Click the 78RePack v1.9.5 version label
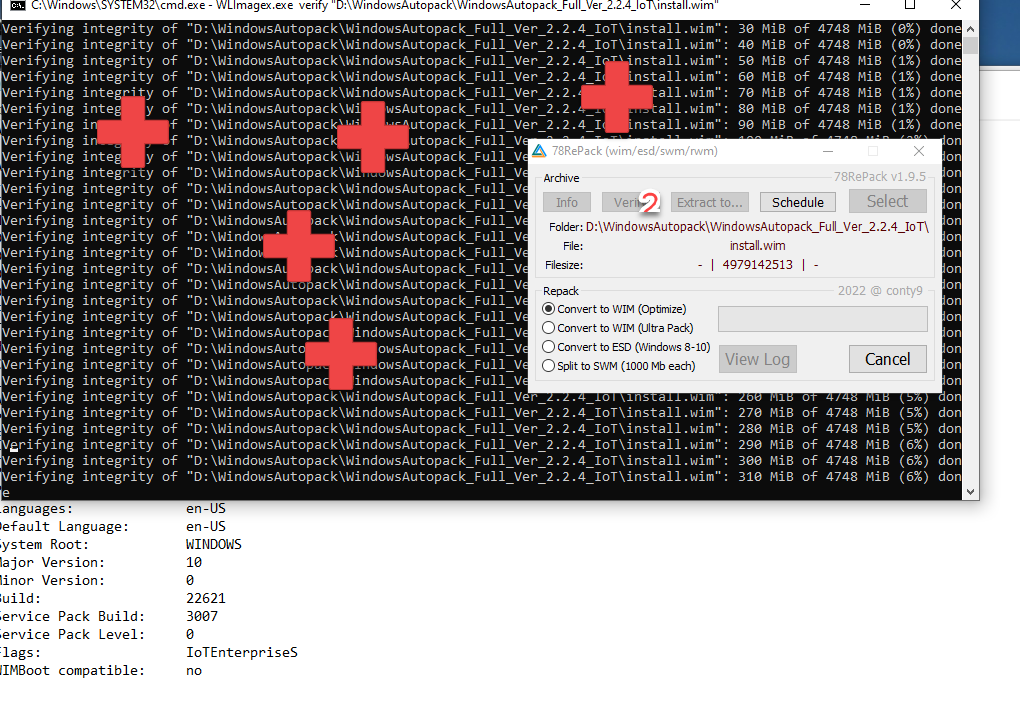The width and height of the screenshot is (1020, 702). [879, 177]
